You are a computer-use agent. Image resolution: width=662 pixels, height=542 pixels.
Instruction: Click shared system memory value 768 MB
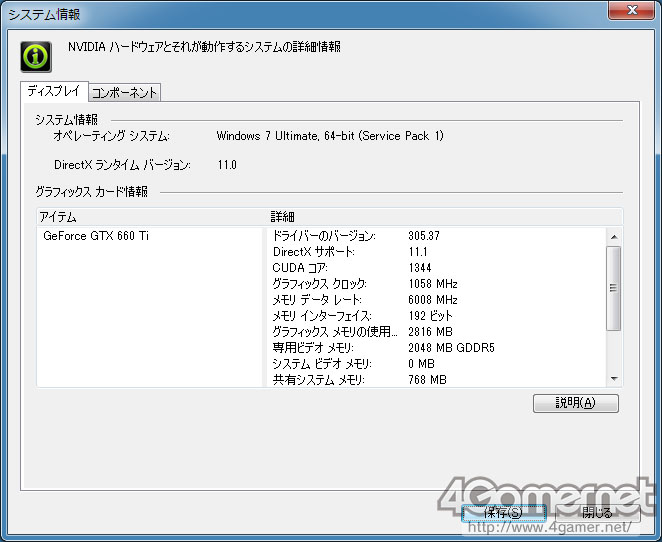427,380
